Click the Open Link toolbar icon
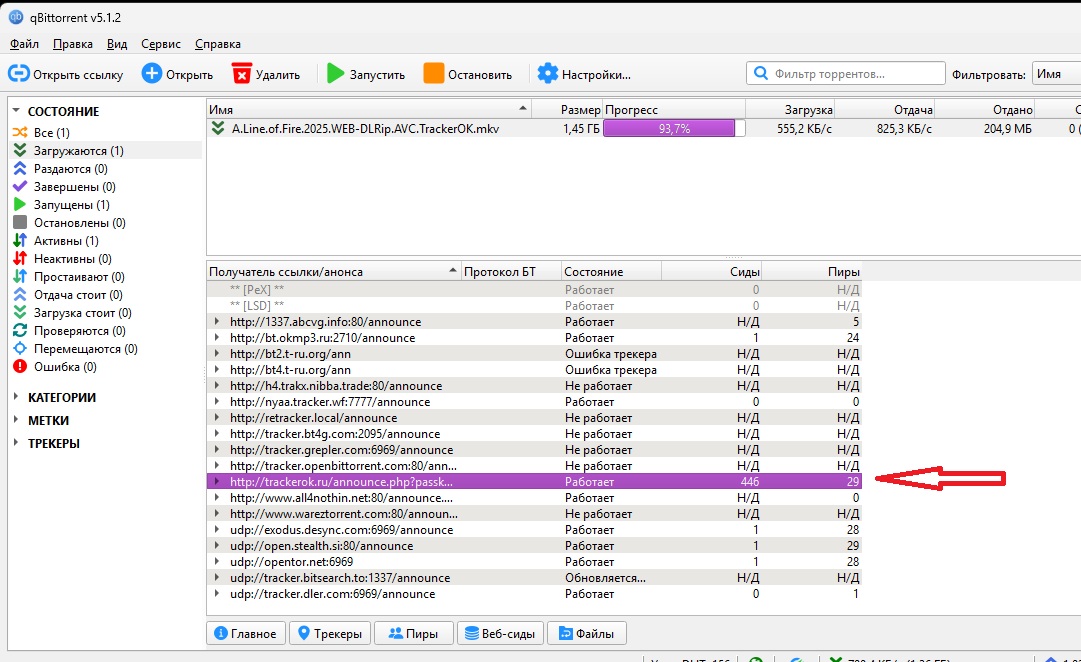This screenshot has height=662, width=1081. coord(19,74)
